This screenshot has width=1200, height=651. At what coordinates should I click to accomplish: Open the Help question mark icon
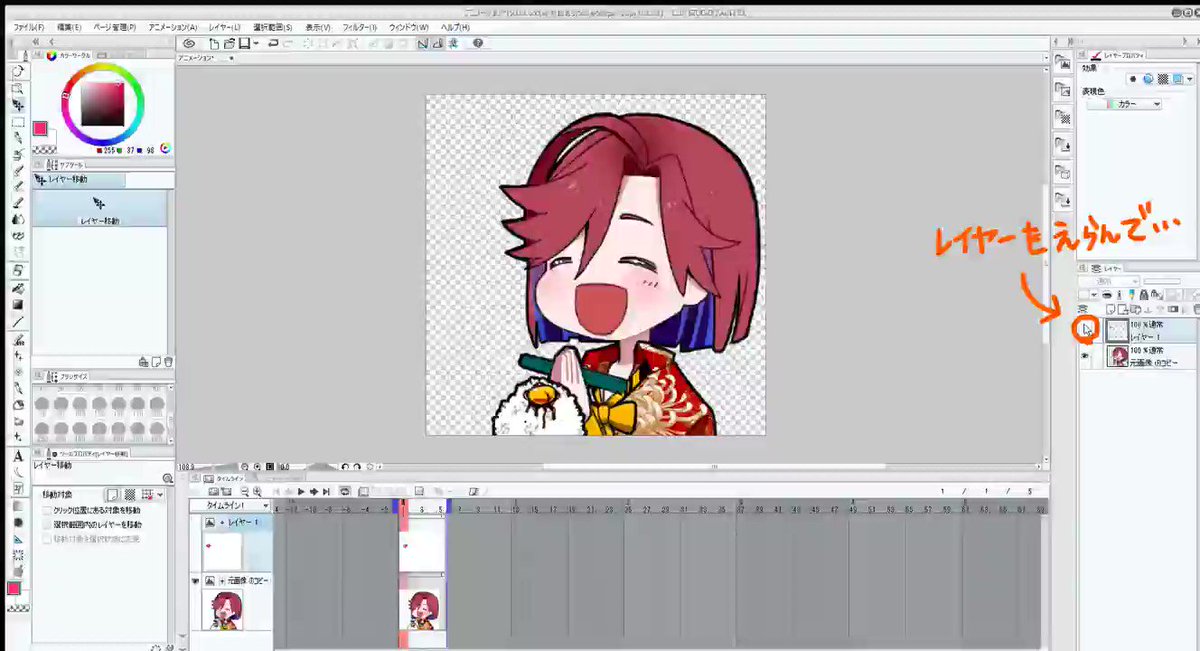(x=478, y=44)
